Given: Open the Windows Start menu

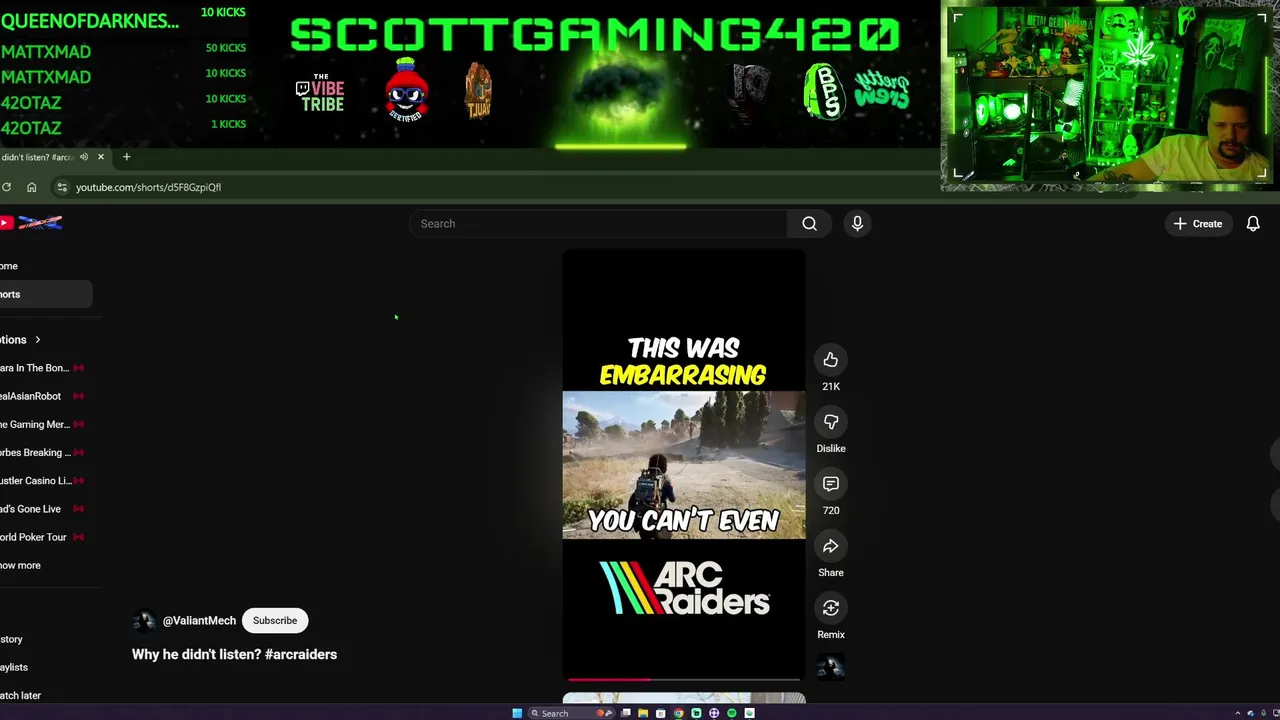Looking at the screenshot, I should point(517,713).
